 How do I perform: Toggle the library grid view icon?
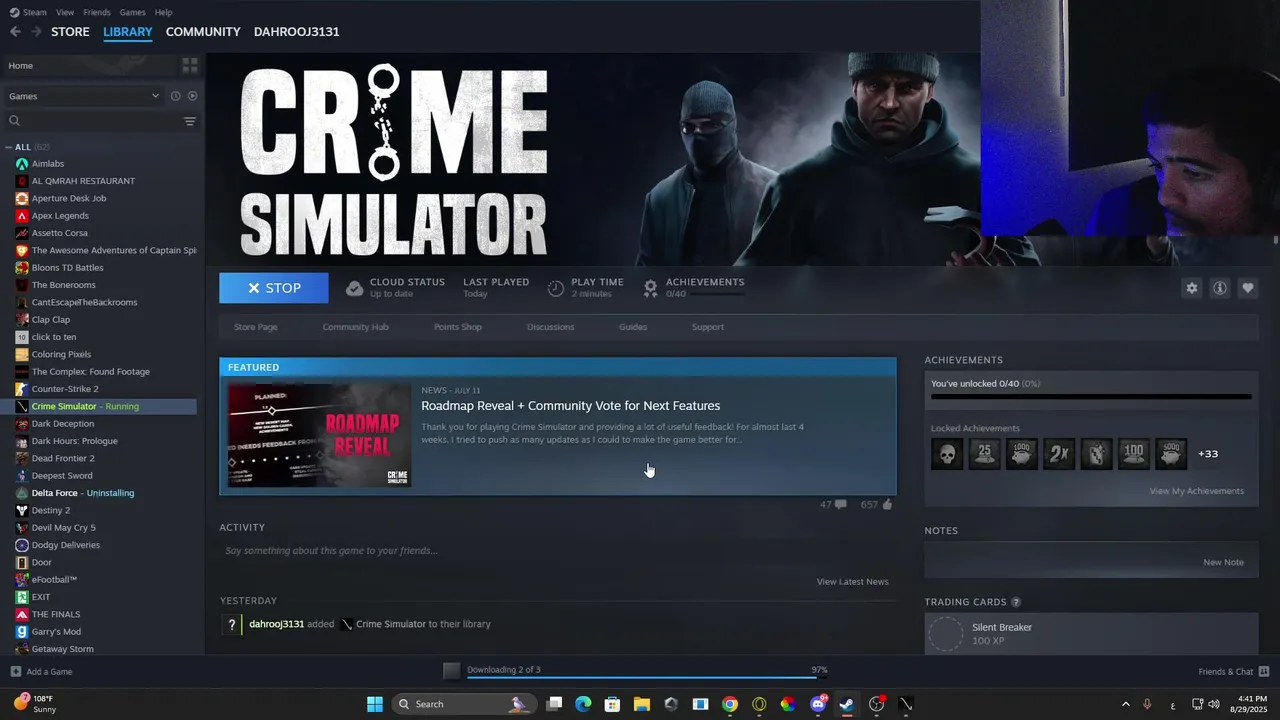(x=190, y=65)
